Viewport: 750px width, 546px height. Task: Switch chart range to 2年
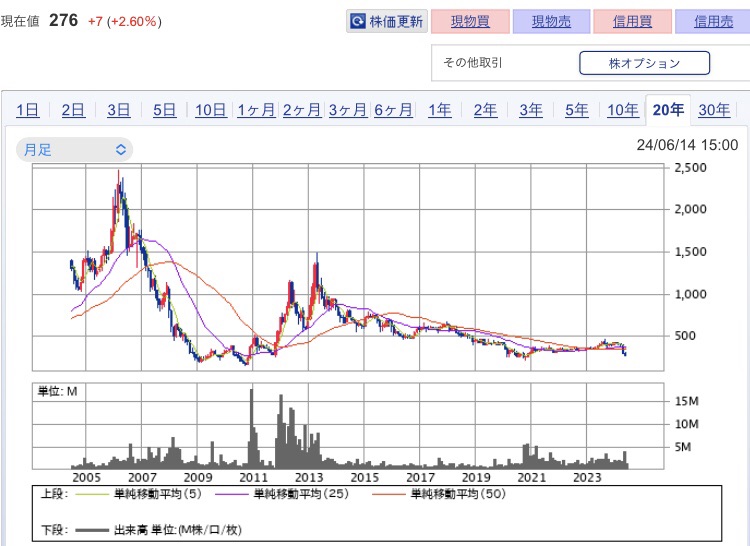tap(485, 110)
